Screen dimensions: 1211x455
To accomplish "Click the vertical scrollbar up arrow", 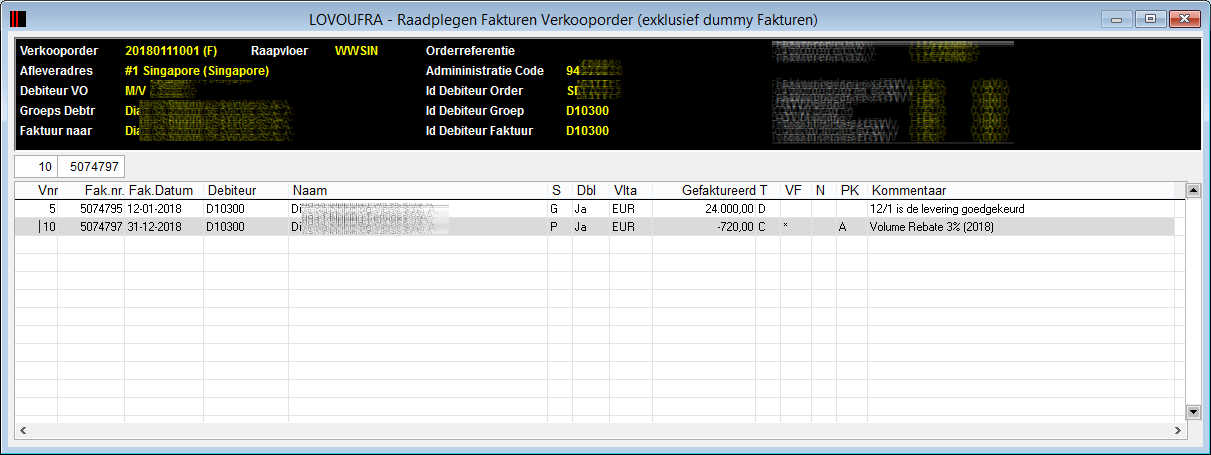I will click(1192, 190).
